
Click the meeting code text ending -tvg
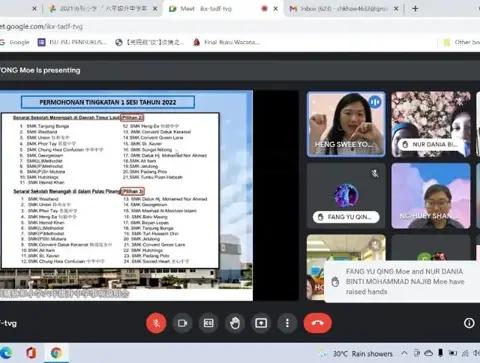click(8, 323)
